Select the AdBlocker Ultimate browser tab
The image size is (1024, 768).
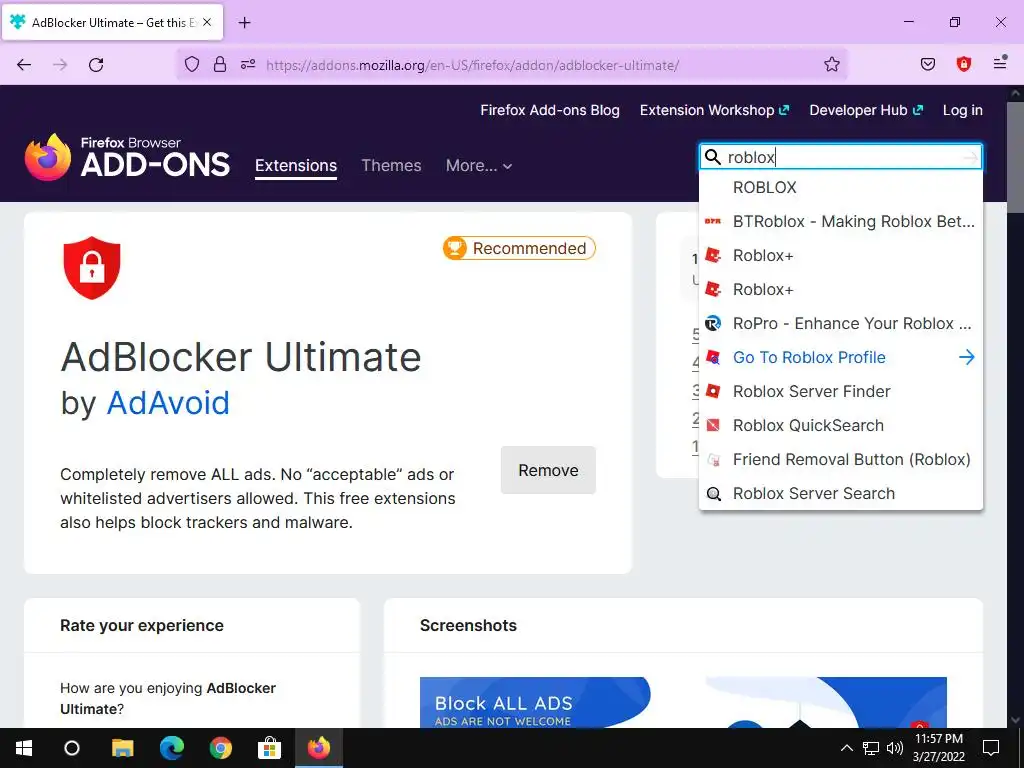(112, 23)
